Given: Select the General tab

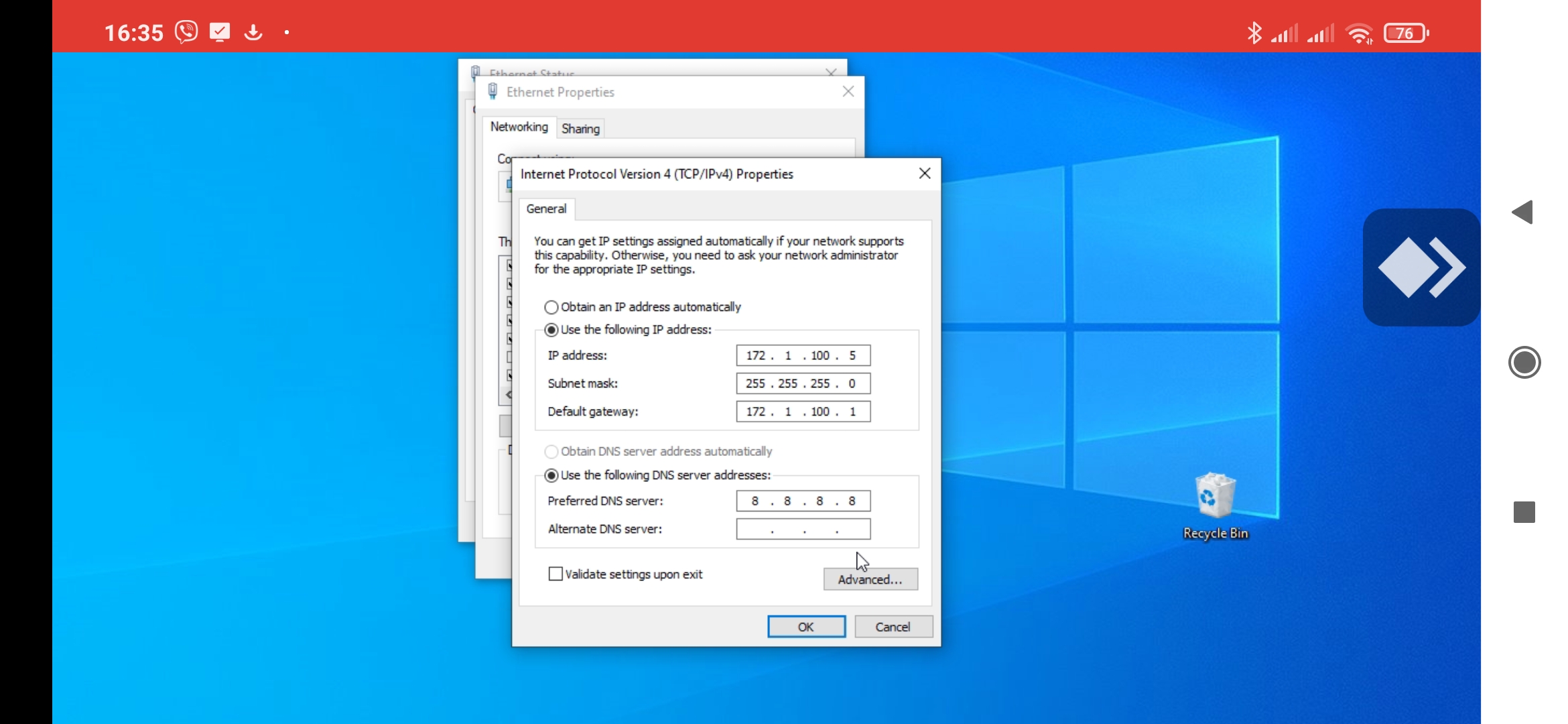Looking at the screenshot, I should [546, 208].
